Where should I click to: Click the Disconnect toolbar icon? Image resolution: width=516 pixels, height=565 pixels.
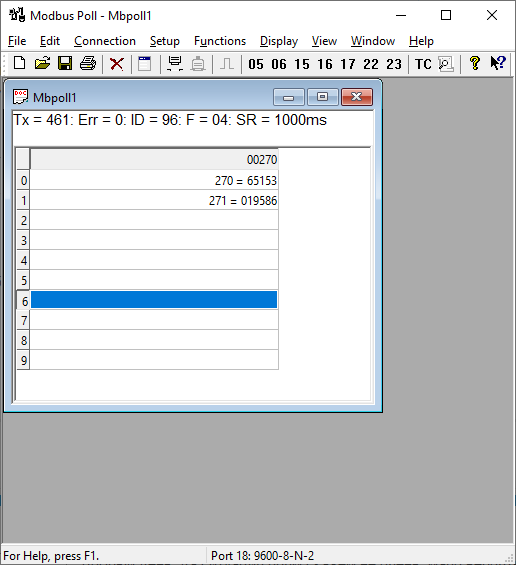(198, 64)
